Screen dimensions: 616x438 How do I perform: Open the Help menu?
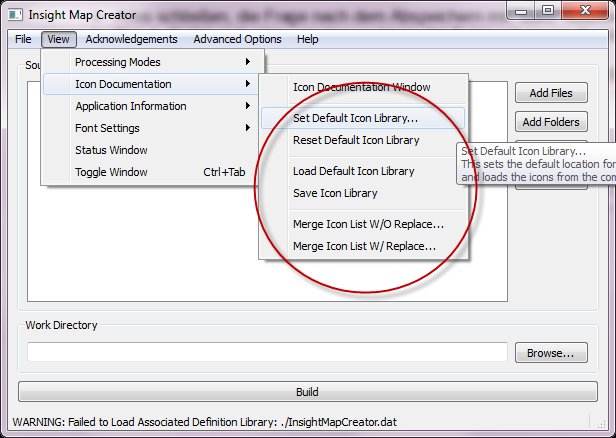[308, 39]
